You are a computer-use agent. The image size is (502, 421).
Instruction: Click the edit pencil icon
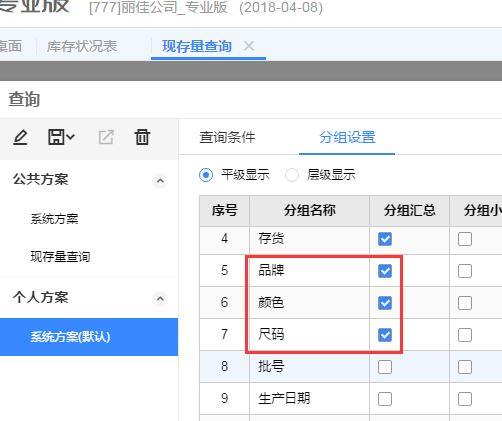(20, 137)
